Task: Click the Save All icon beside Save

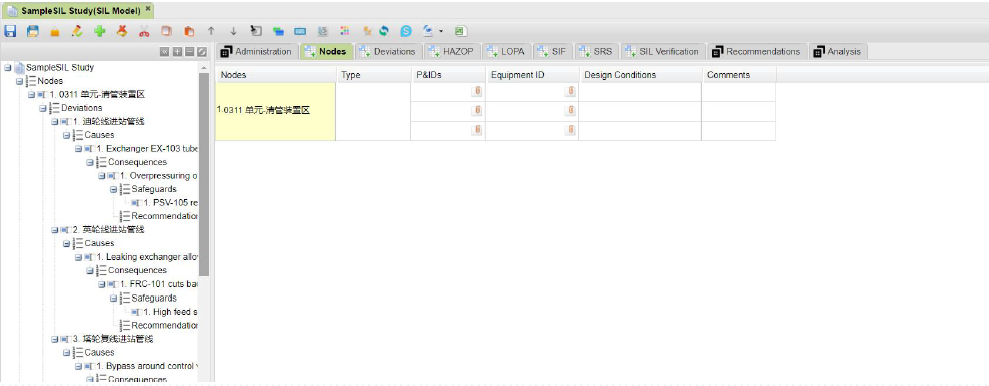Action: point(32,30)
